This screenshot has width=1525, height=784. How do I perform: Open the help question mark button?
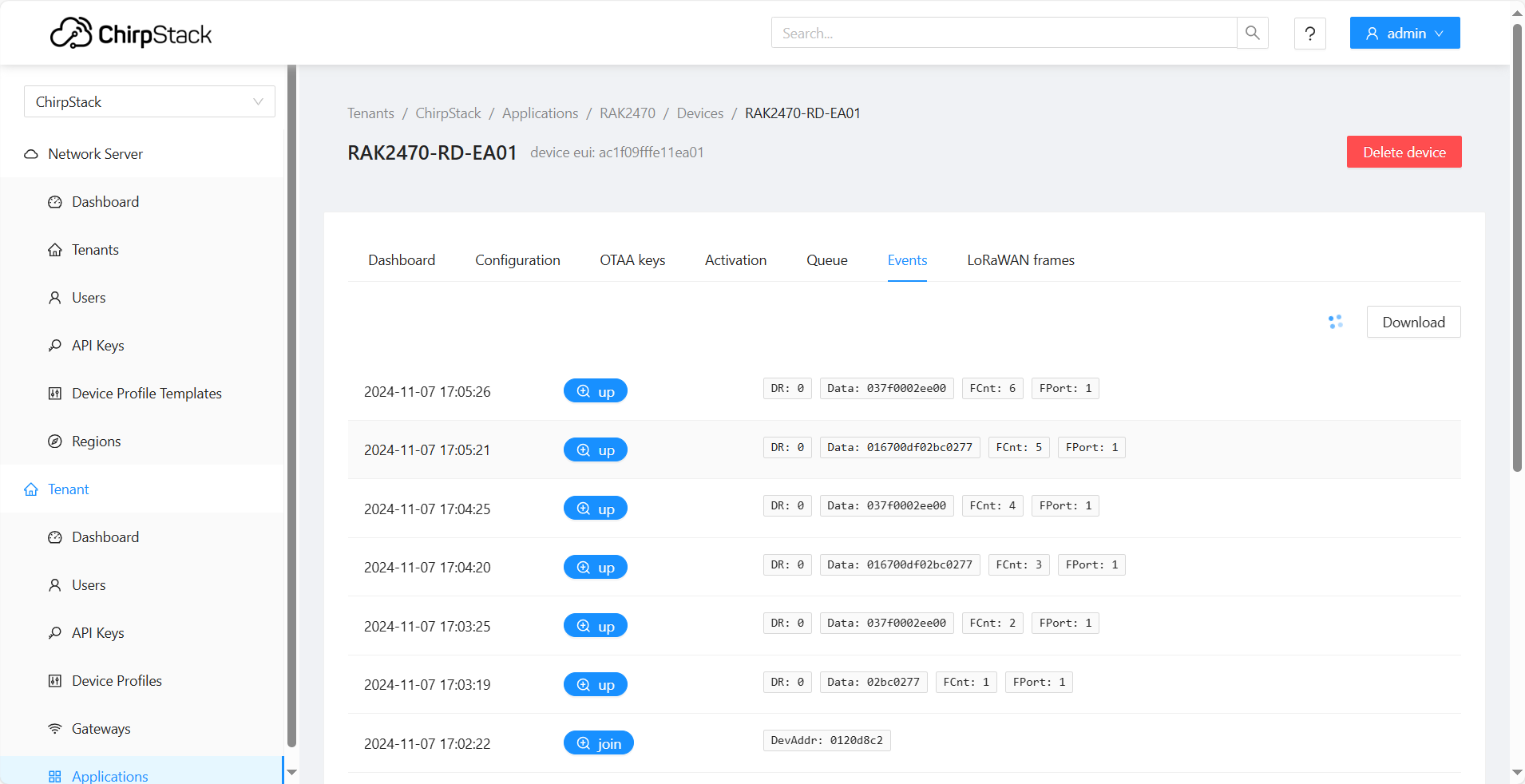(x=1310, y=34)
